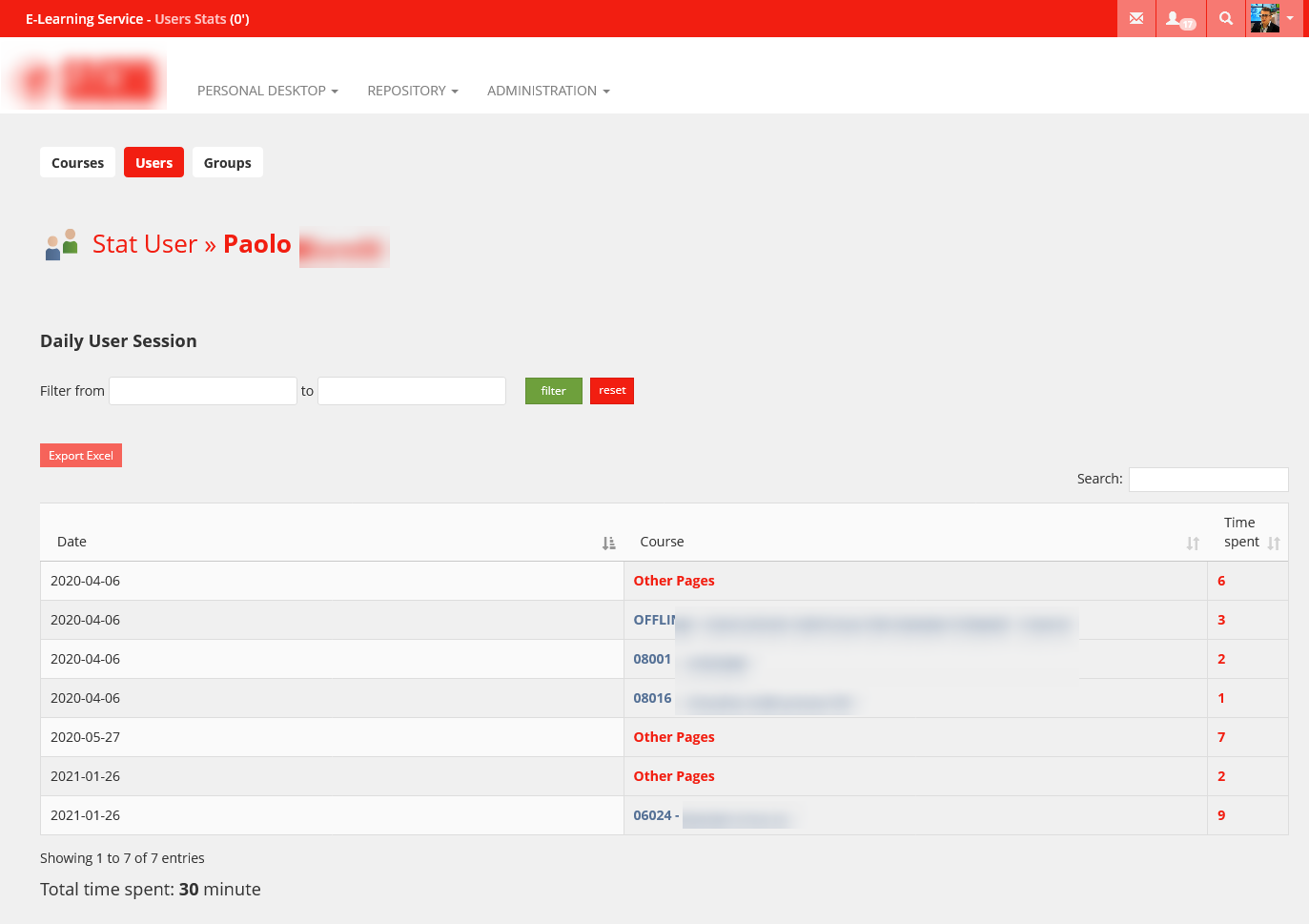This screenshot has height=924, width=1309.
Task: Expand the Administration menu
Action: click(548, 91)
